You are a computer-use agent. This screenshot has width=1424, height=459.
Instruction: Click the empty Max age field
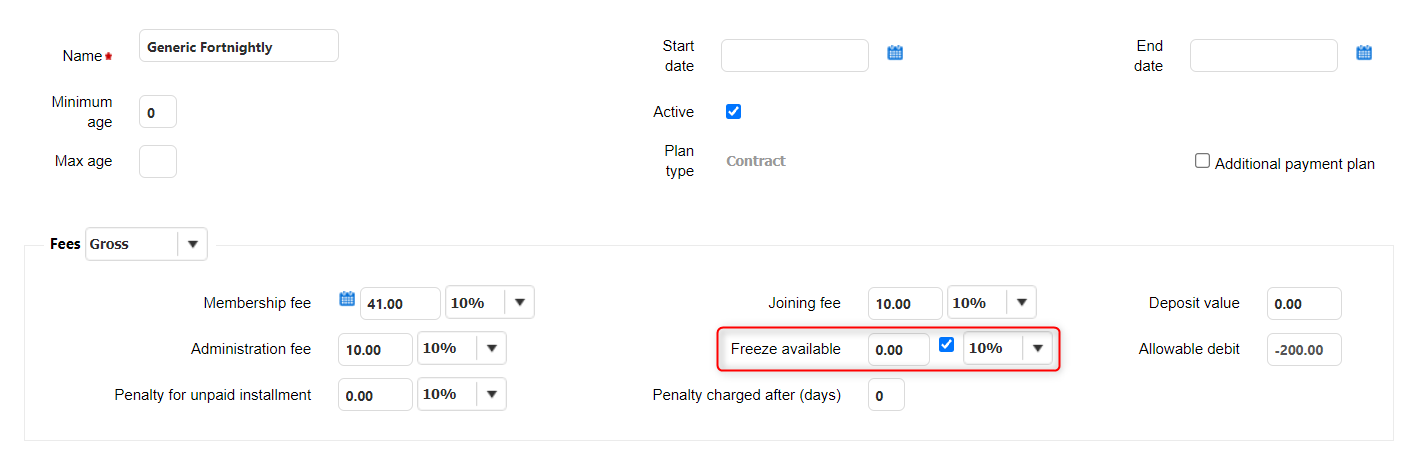click(x=158, y=161)
